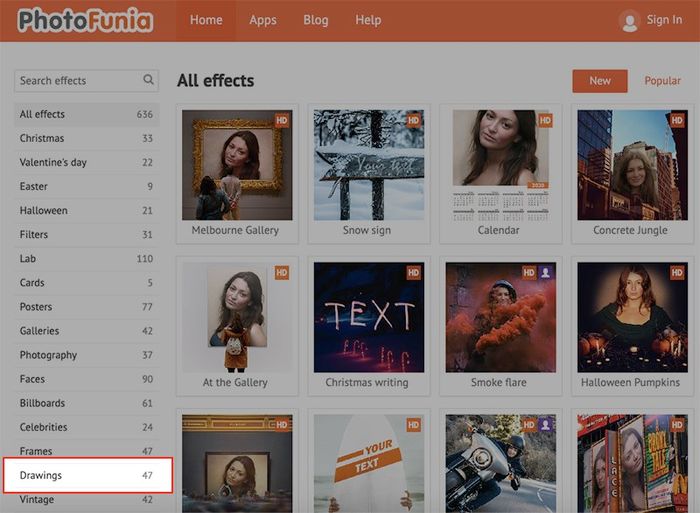700x513 pixels.
Task: Open the city billboards effect thumbnail
Action: pyautogui.click(x=632, y=464)
